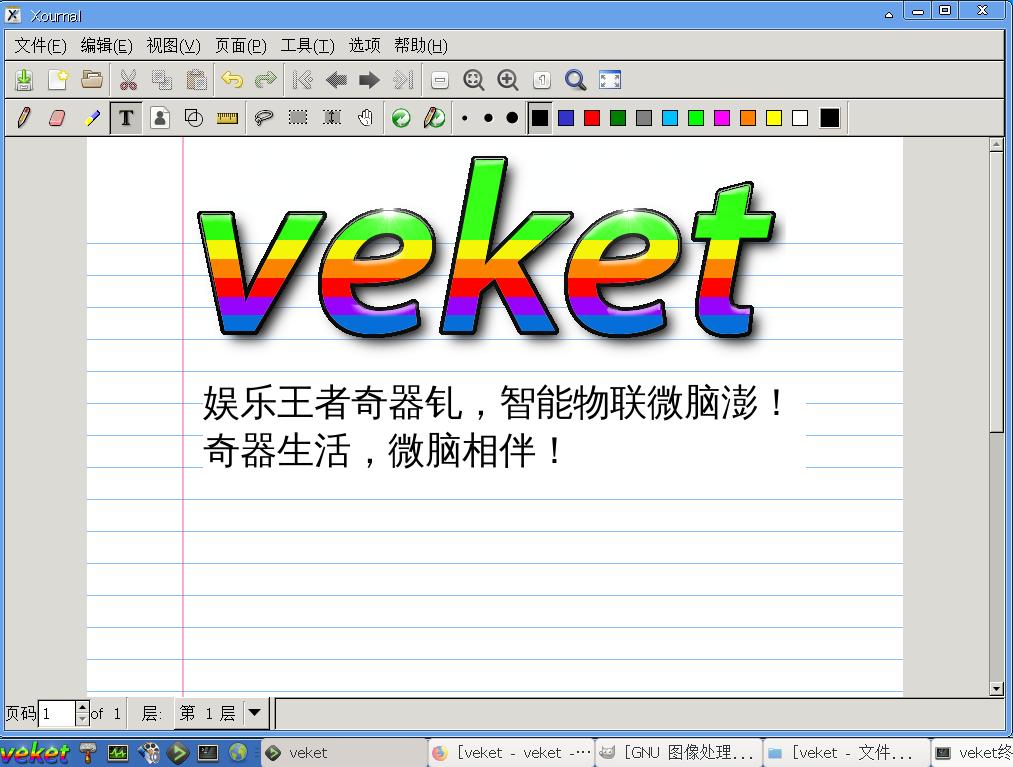Choose medium pen thickness dot

(488, 118)
